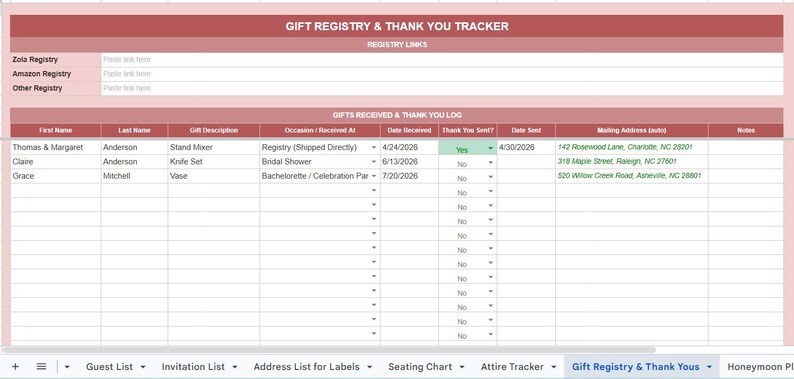Switch to the Guest List tab
Image resolution: width=794 pixels, height=379 pixels.
coord(109,367)
